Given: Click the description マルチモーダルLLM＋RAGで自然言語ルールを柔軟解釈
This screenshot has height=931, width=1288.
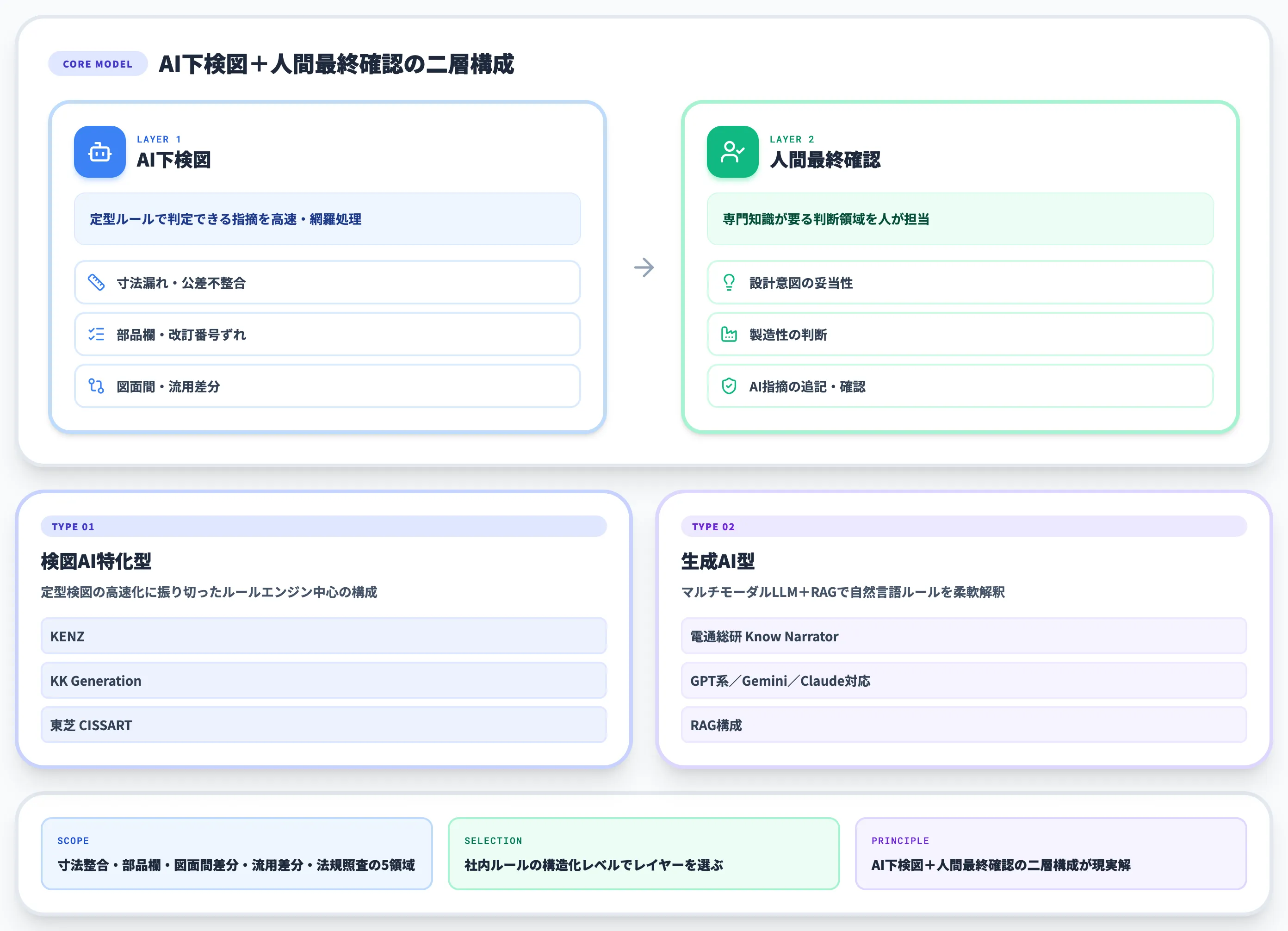Looking at the screenshot, I should (843, 592).
